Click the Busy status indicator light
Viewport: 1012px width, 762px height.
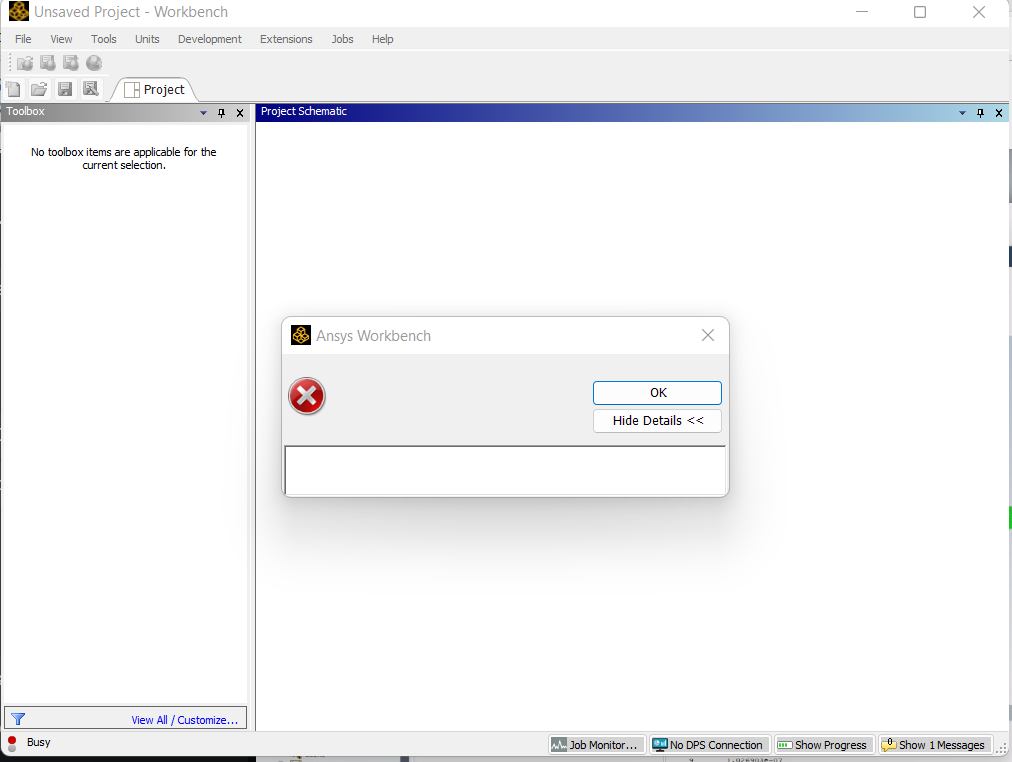12,743
